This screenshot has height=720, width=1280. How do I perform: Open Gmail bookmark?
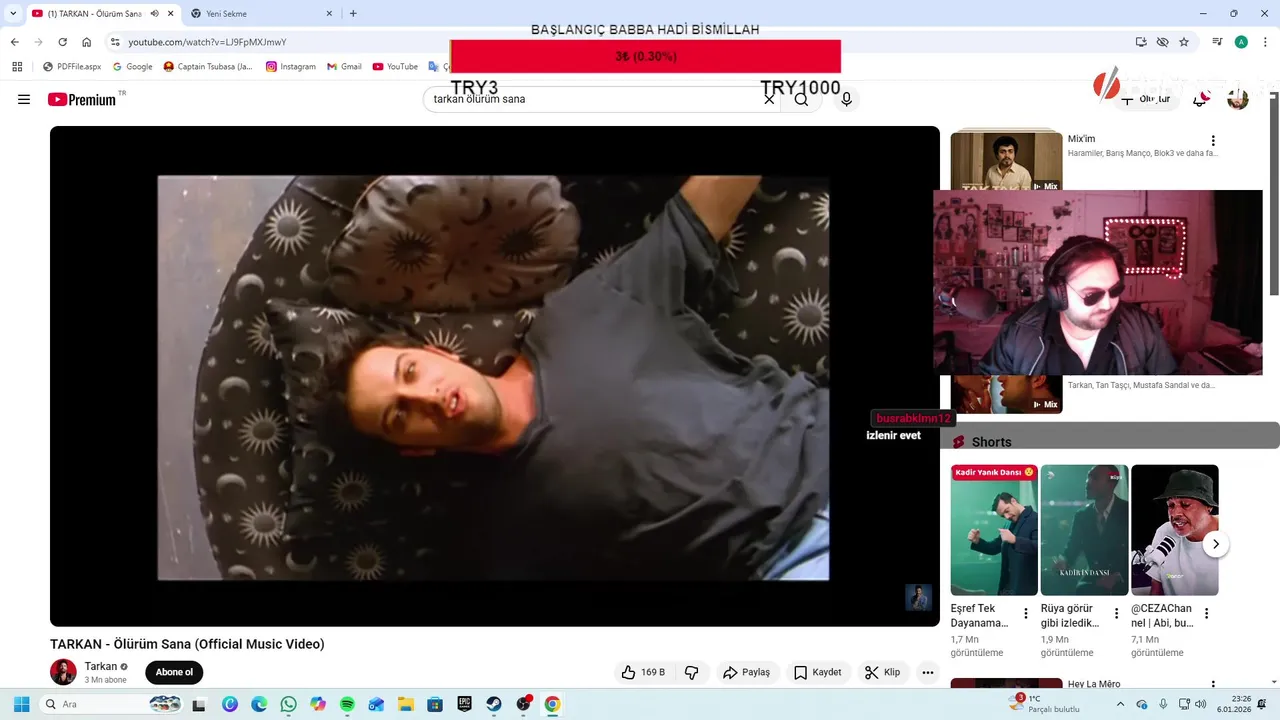(345, 66)
